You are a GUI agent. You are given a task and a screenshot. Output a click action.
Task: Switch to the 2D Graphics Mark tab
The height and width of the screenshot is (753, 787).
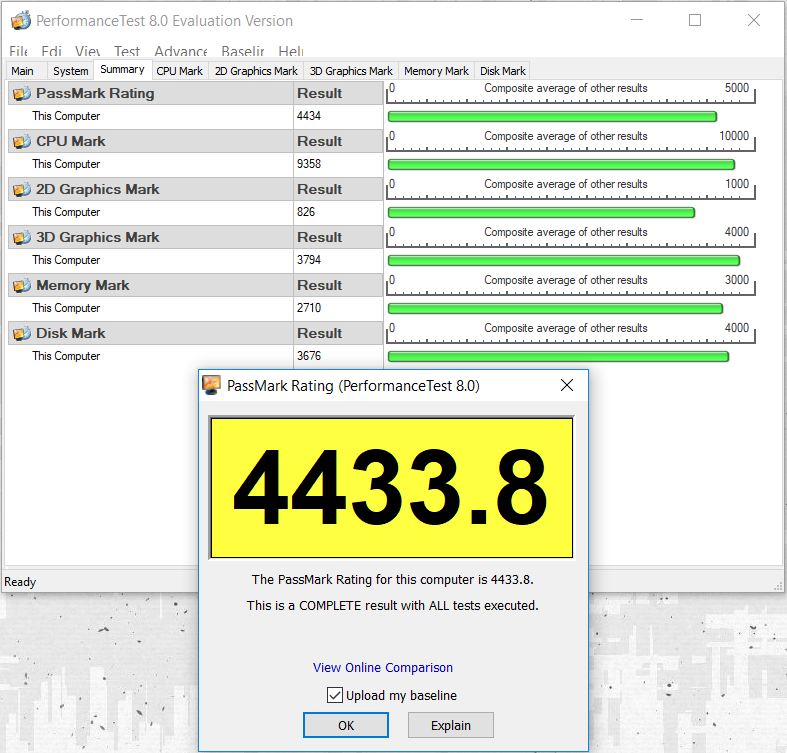tap(256, 71)
